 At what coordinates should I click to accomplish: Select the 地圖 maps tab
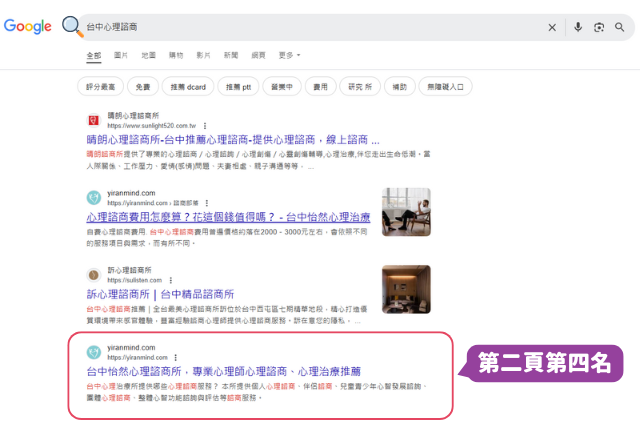point(149,55)
